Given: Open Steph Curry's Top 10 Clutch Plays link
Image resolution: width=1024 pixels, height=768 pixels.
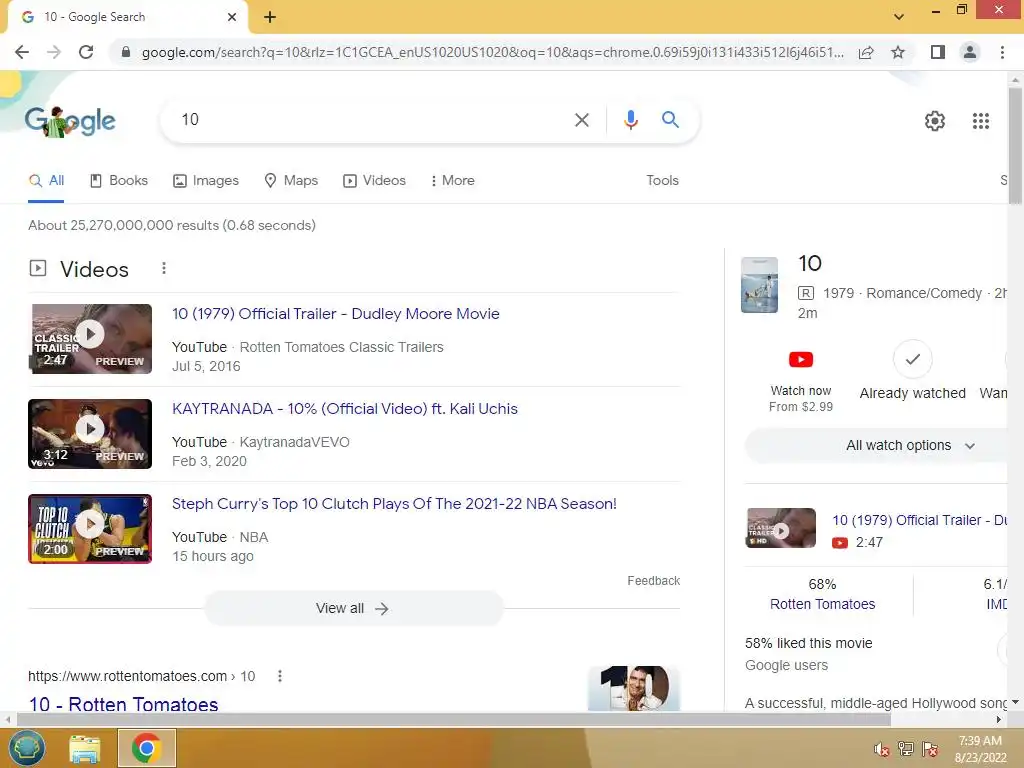Looking at the screenshot, I should [394, 504].
